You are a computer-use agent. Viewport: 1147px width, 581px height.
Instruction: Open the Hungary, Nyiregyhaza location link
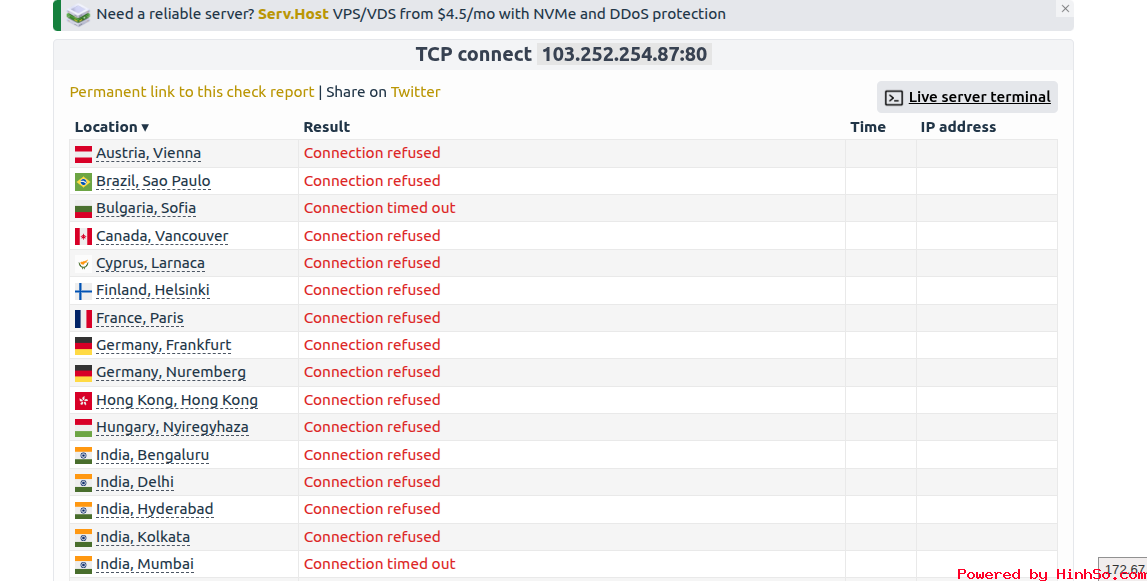(x=172, y=427)
